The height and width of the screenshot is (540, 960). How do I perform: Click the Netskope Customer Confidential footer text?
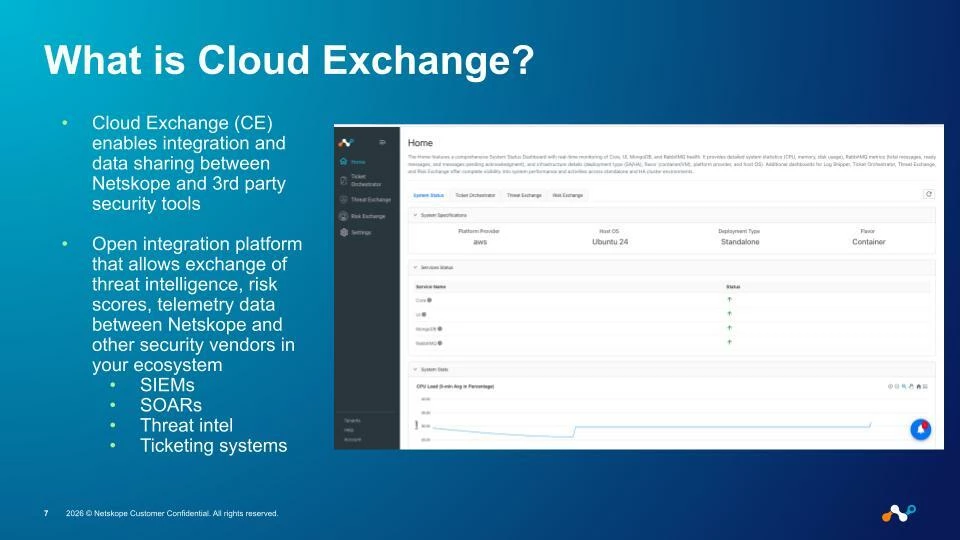pos(172,513)
